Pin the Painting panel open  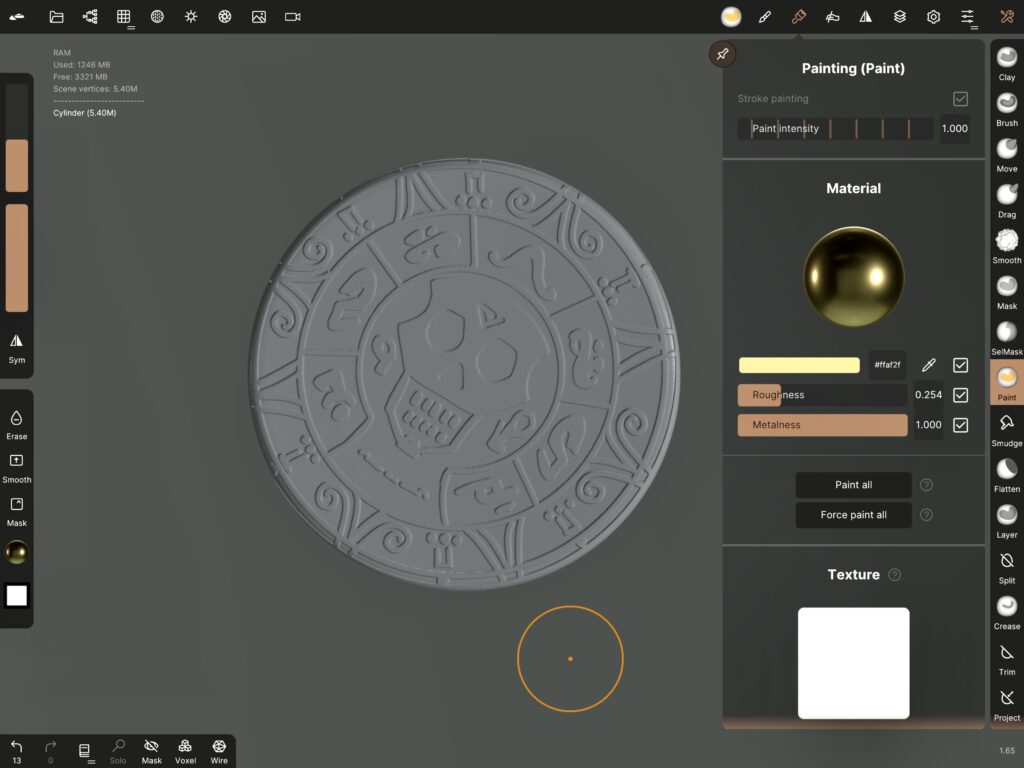tap(722, 54)
